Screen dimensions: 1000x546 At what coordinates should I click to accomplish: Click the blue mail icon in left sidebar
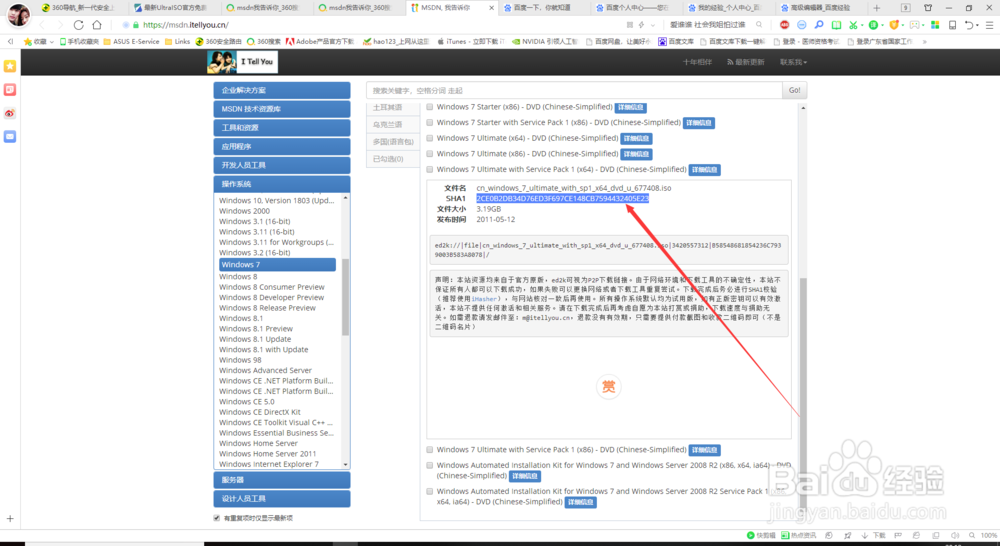click(10, 136)
